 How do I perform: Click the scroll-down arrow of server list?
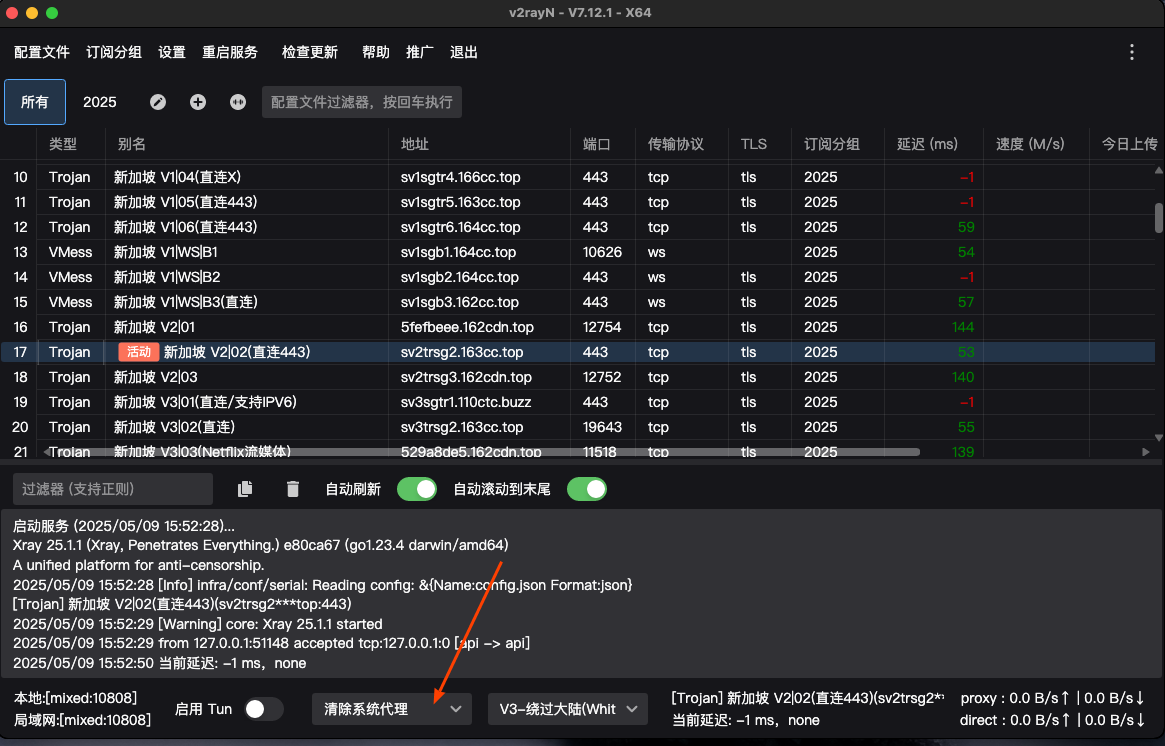pos(1158,438)
